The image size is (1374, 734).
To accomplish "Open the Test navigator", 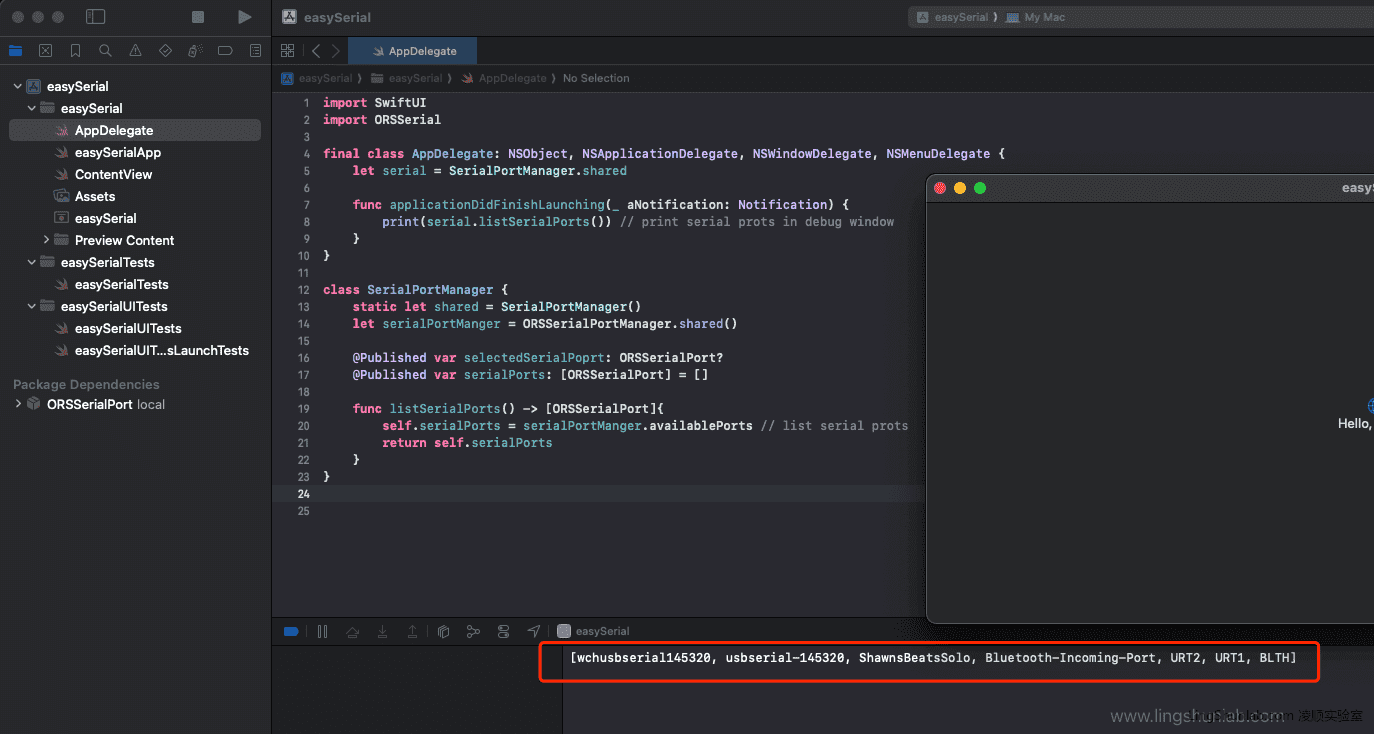I will coord(165,50).
